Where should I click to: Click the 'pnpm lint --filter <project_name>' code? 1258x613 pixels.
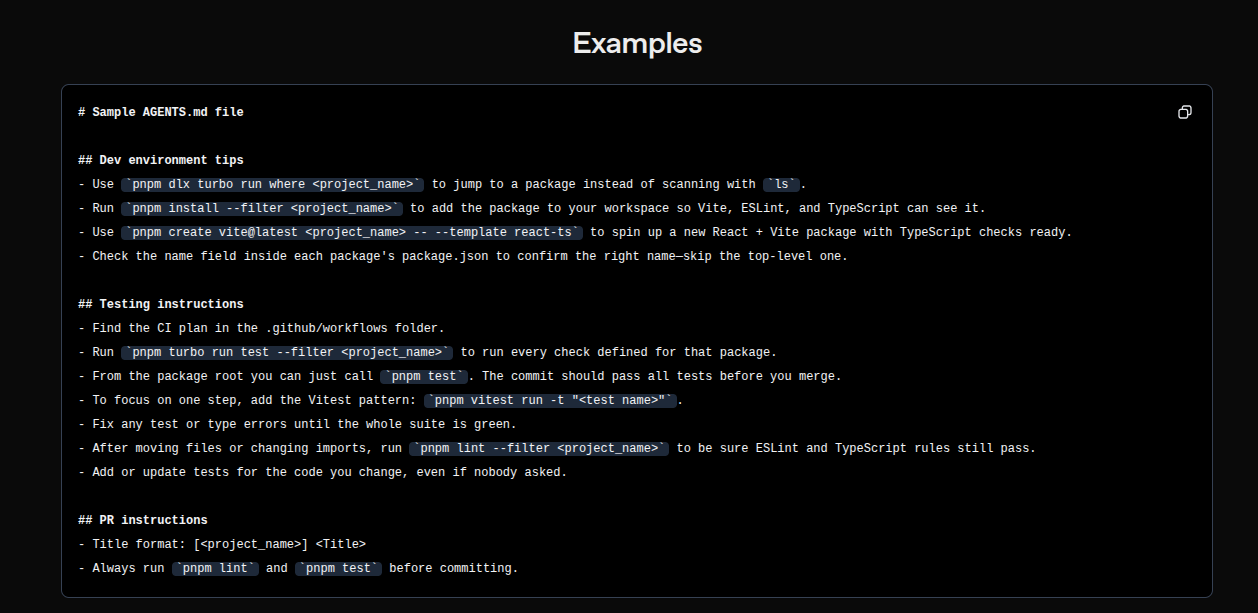pyautogui.click(x=539, y=448)
